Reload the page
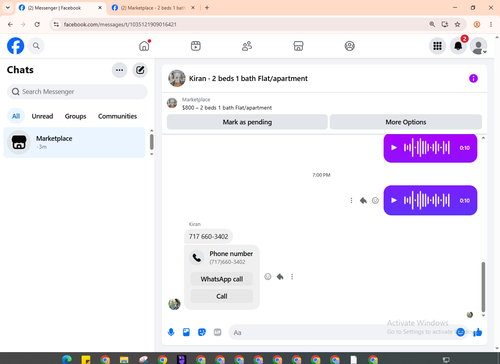This screenshot has width=500, height=364. [x=37, y=24]
